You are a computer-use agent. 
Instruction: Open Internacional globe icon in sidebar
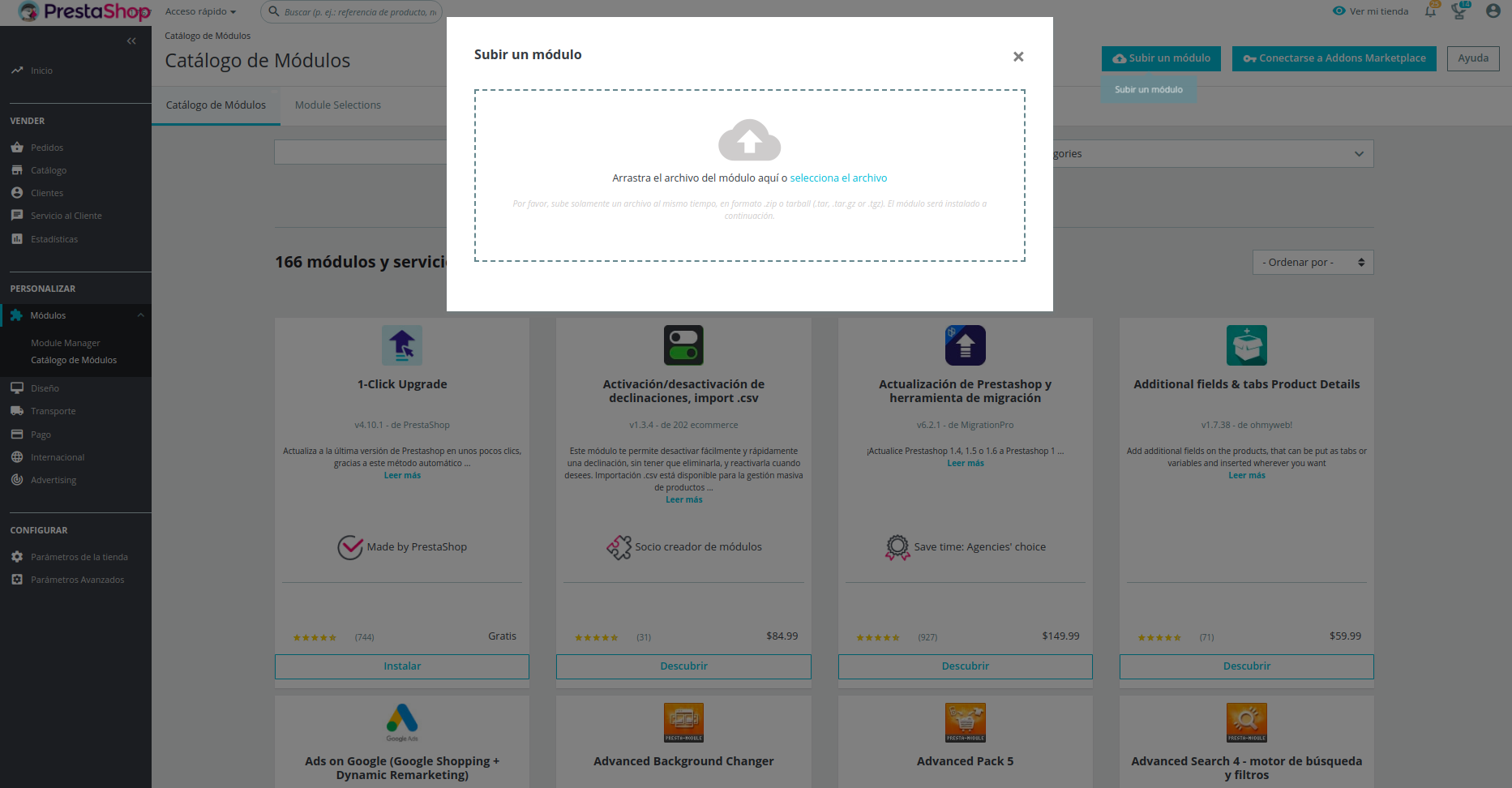[x=17, y=457]
